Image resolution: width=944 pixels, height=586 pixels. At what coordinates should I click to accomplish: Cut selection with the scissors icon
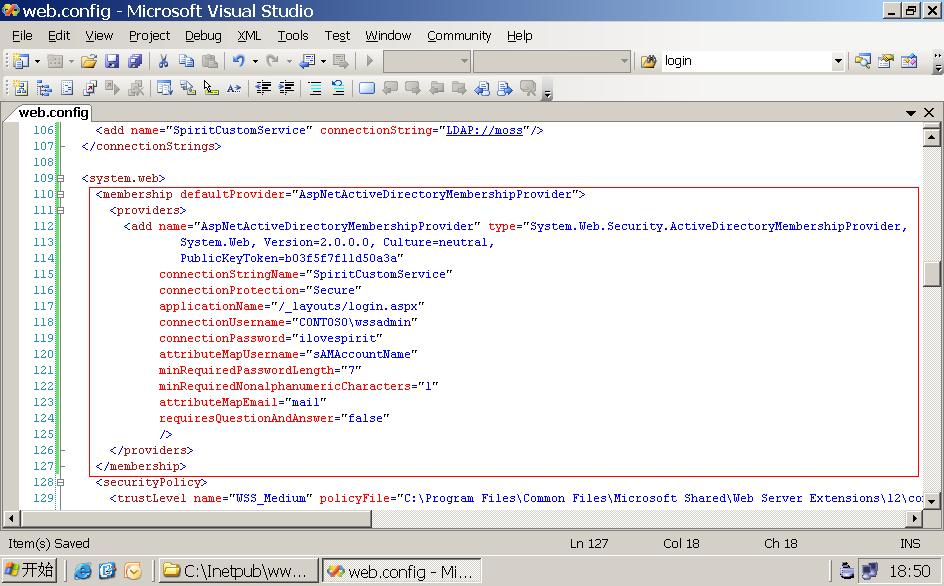(x=163, y=61)
